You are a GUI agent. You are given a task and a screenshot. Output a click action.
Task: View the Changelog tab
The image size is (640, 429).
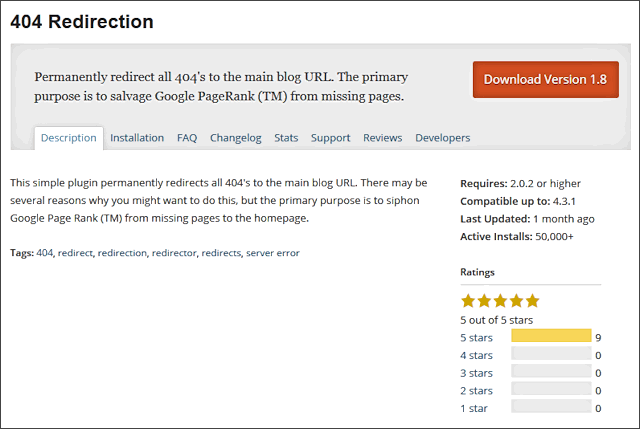coord(236,138)
